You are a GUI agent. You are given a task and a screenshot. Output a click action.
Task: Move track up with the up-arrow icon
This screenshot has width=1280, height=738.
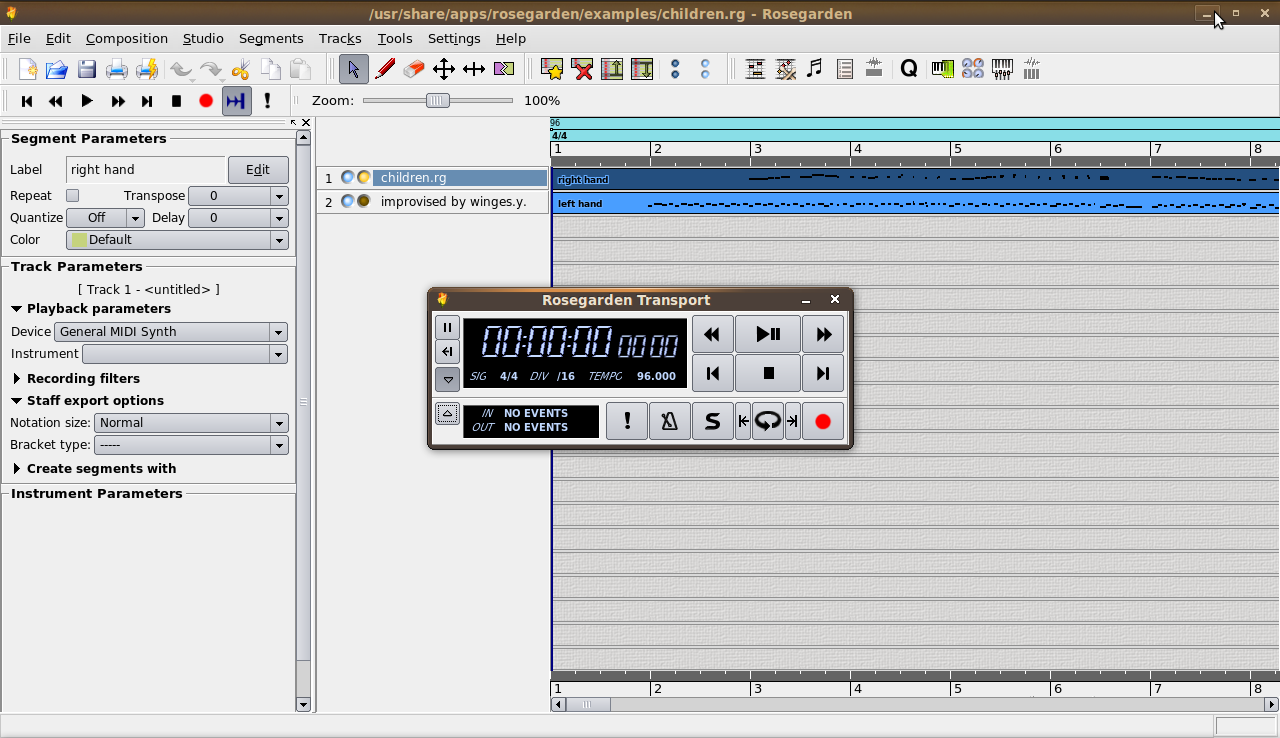pyautogui.click(x=612, y=69)
